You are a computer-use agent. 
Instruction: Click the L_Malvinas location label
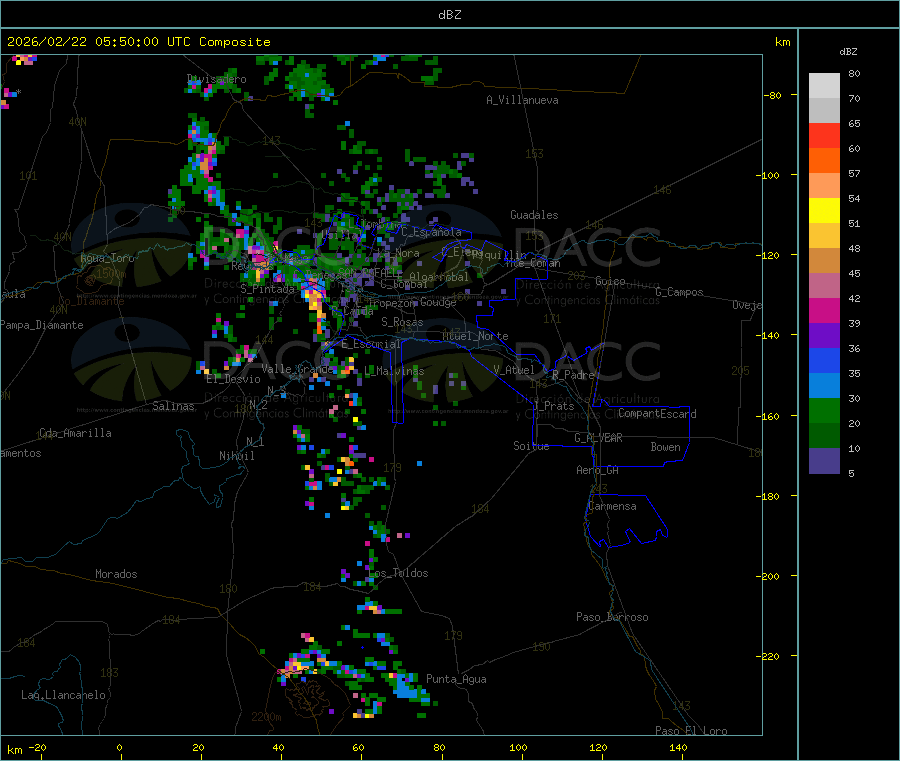[394, 371]
